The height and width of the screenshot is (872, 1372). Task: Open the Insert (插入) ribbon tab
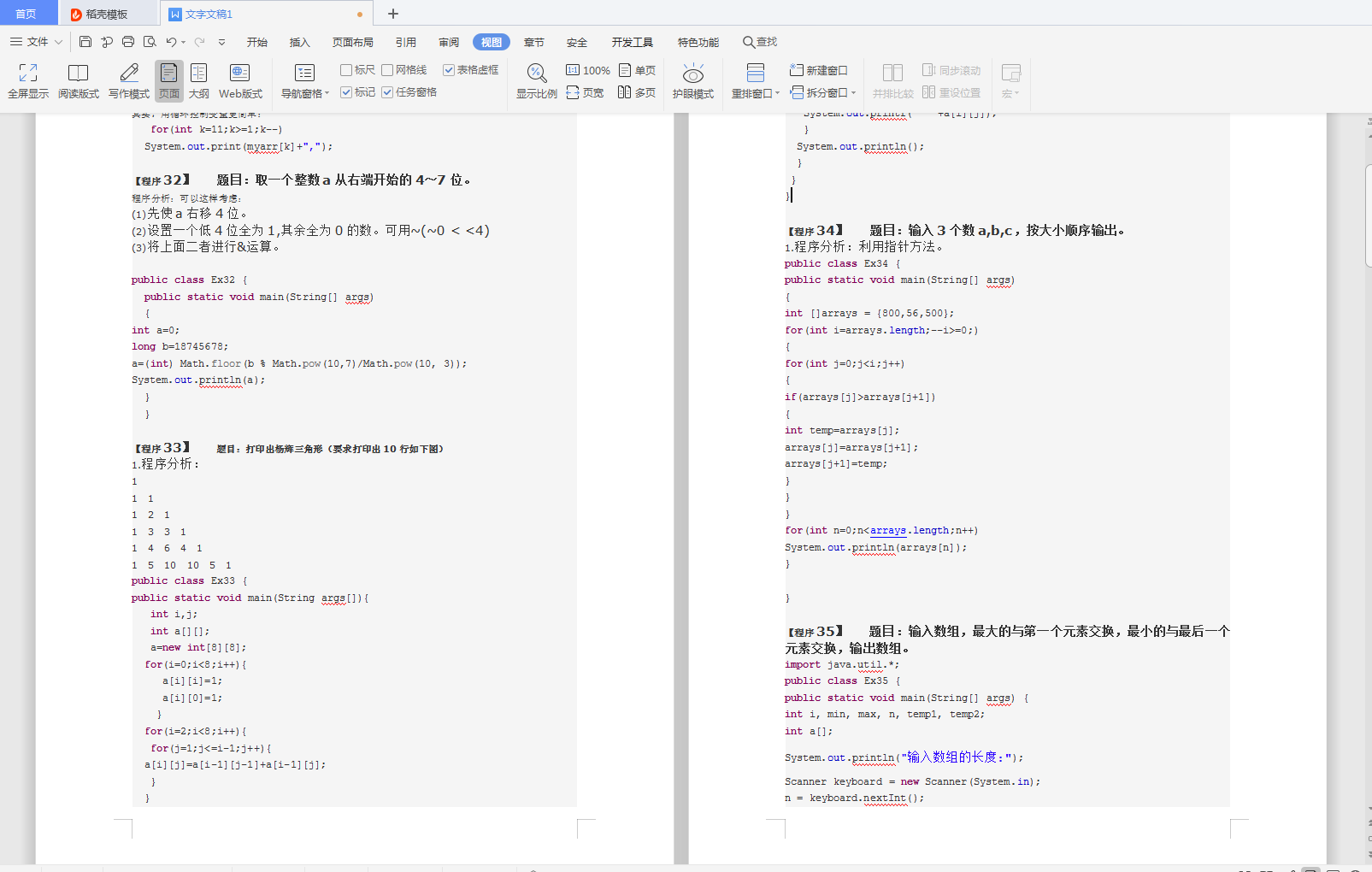299,42
